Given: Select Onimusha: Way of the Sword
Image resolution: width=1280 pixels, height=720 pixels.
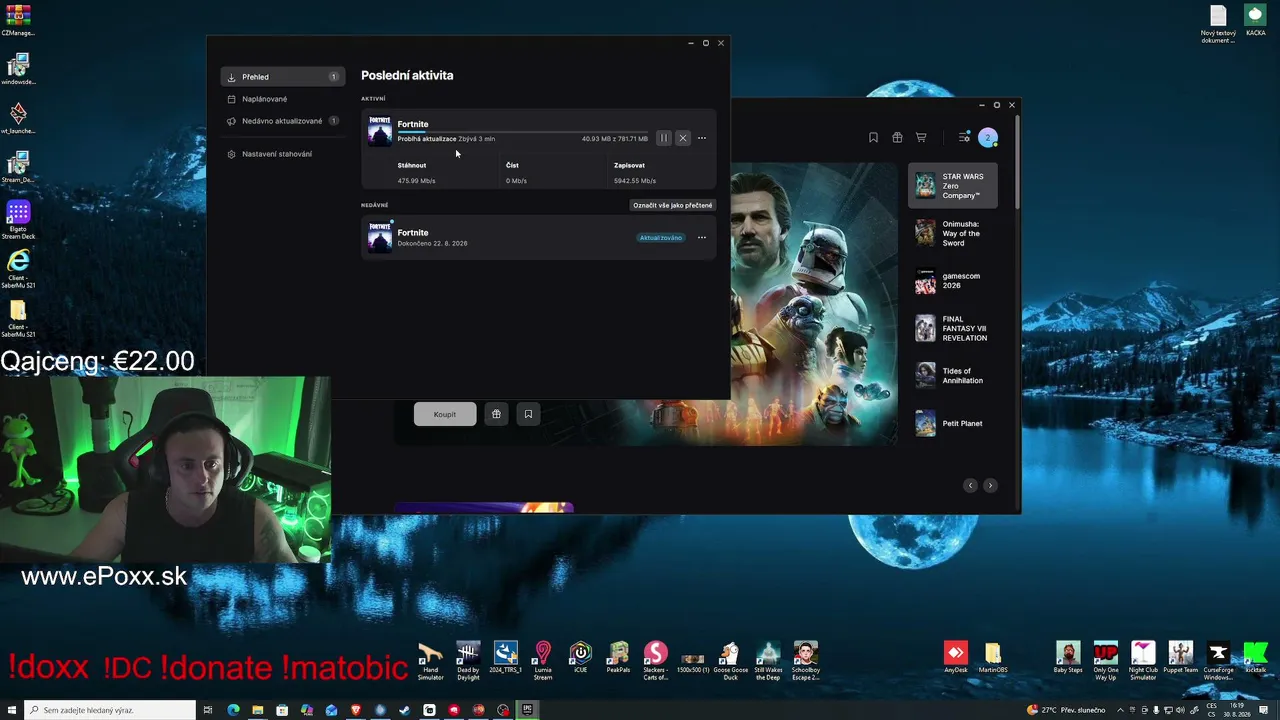Looking at the screenshot, I should click(953, 233).
